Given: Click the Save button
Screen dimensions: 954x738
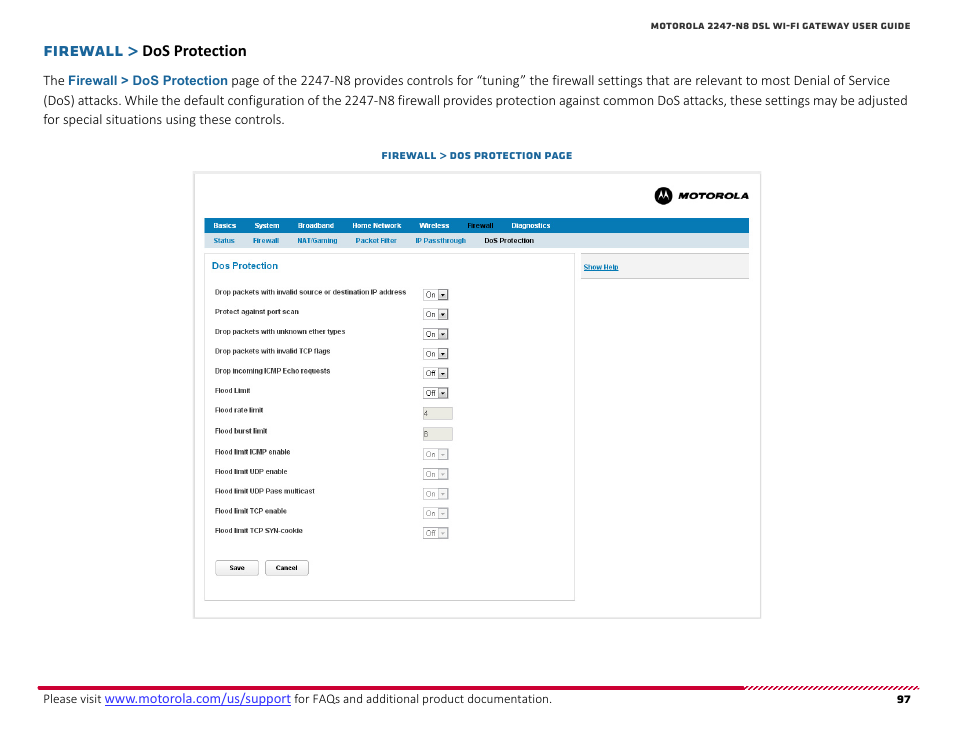Looking at the screenshot, I should (x=236, y=567).
